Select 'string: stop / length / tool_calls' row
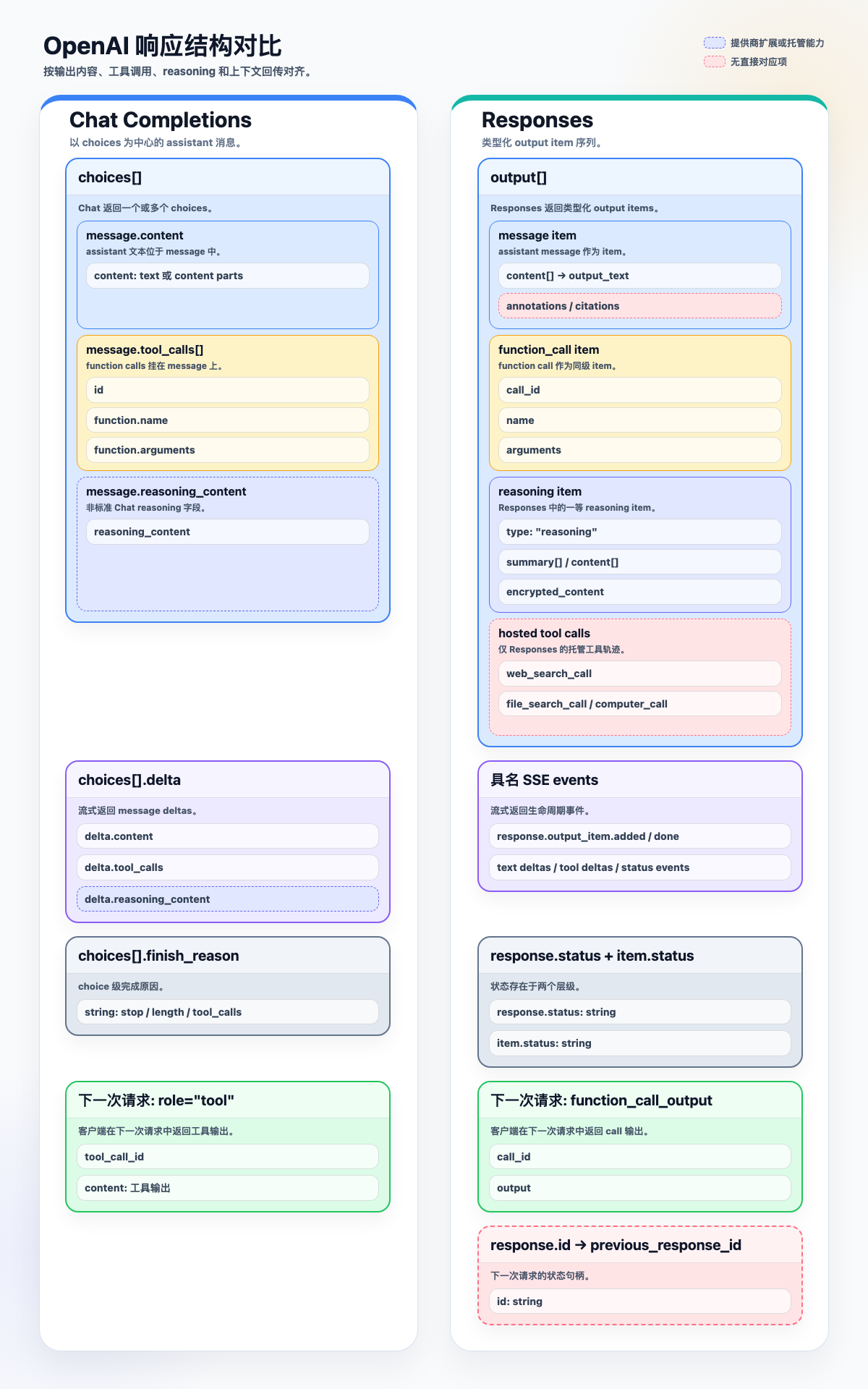Screen dimensions: 868x1389 pyautogui.click(x=228, y=1012)
